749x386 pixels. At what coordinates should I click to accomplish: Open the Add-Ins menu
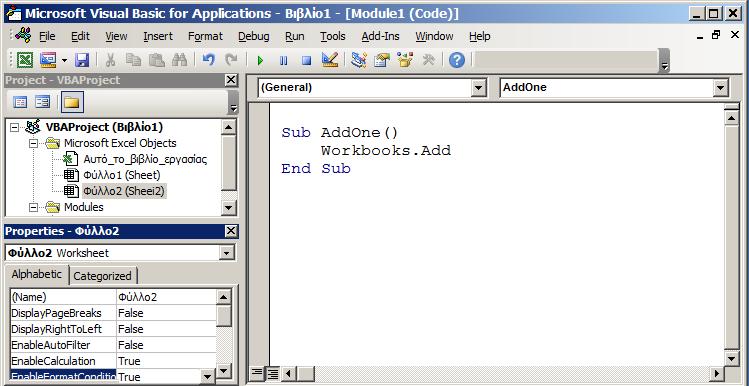[x=380, y=36]
